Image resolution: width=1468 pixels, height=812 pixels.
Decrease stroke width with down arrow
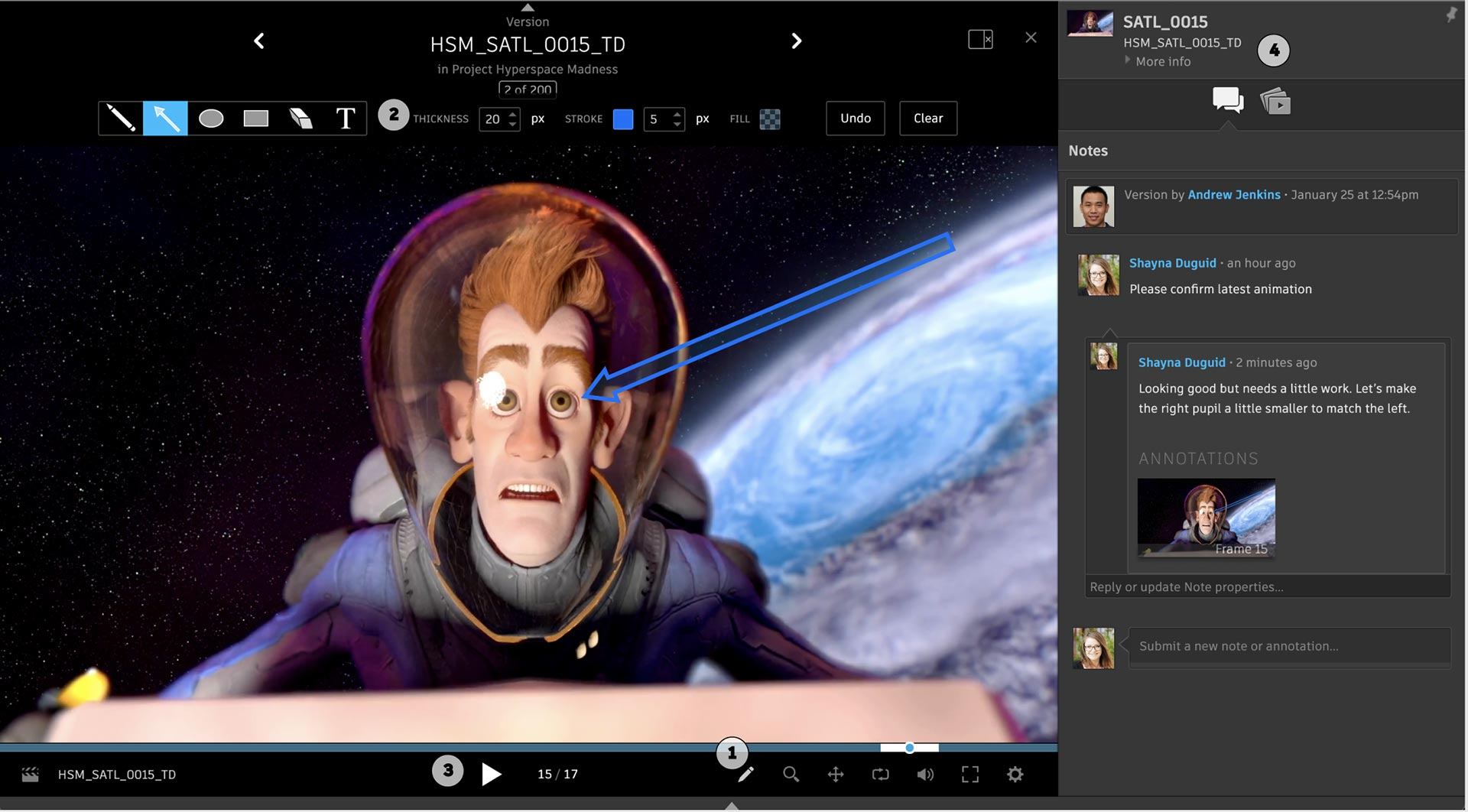pyautogui.click(x=677, y=125)
